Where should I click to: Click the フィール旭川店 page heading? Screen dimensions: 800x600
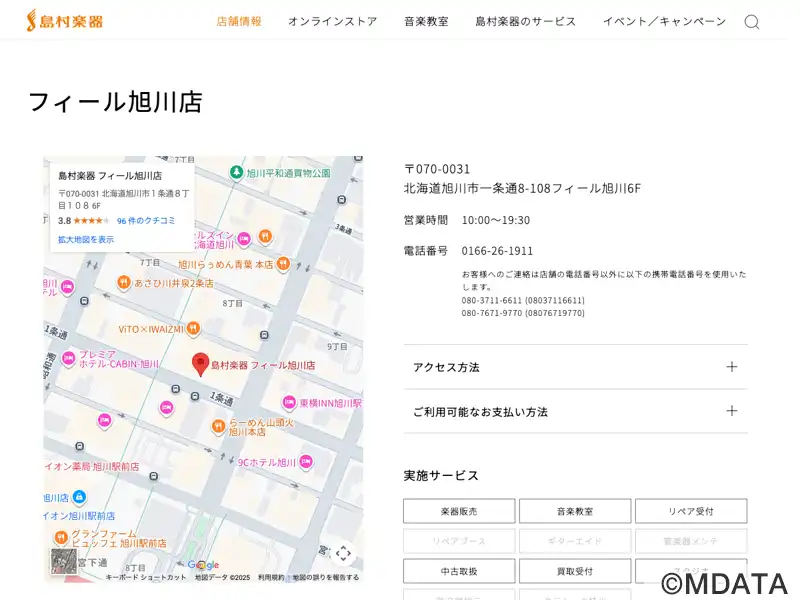click(x=115, y=101)
